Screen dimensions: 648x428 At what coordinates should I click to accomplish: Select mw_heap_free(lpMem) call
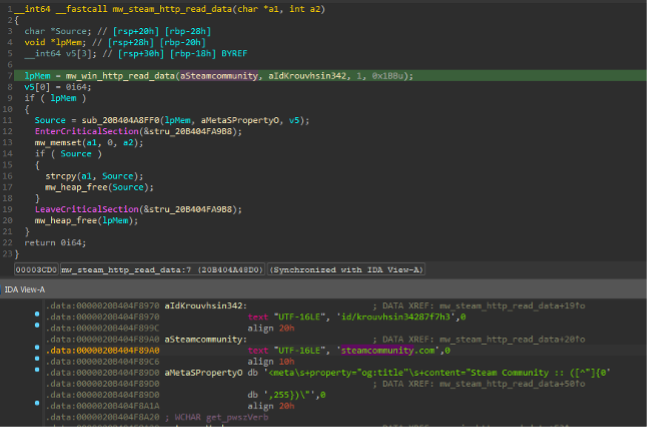[70, 219]
